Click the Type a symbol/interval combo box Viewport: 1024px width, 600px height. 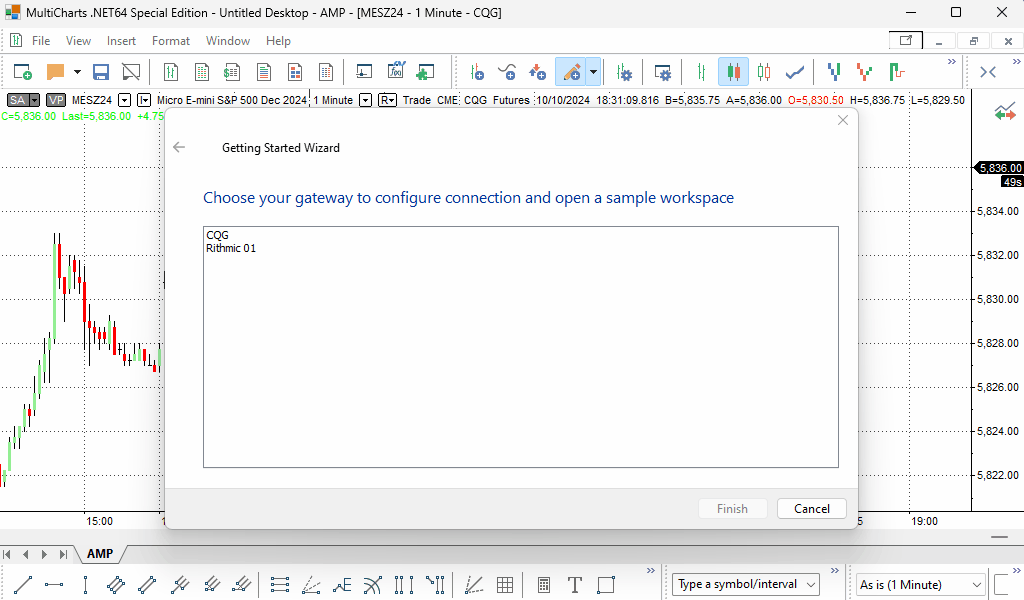[x=745, y=584]
